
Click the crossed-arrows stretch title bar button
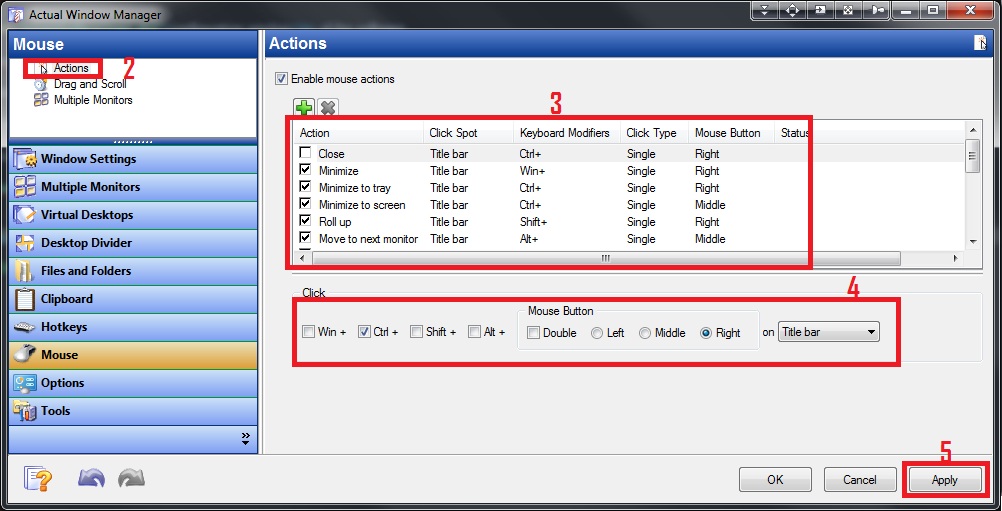[847, 10]
